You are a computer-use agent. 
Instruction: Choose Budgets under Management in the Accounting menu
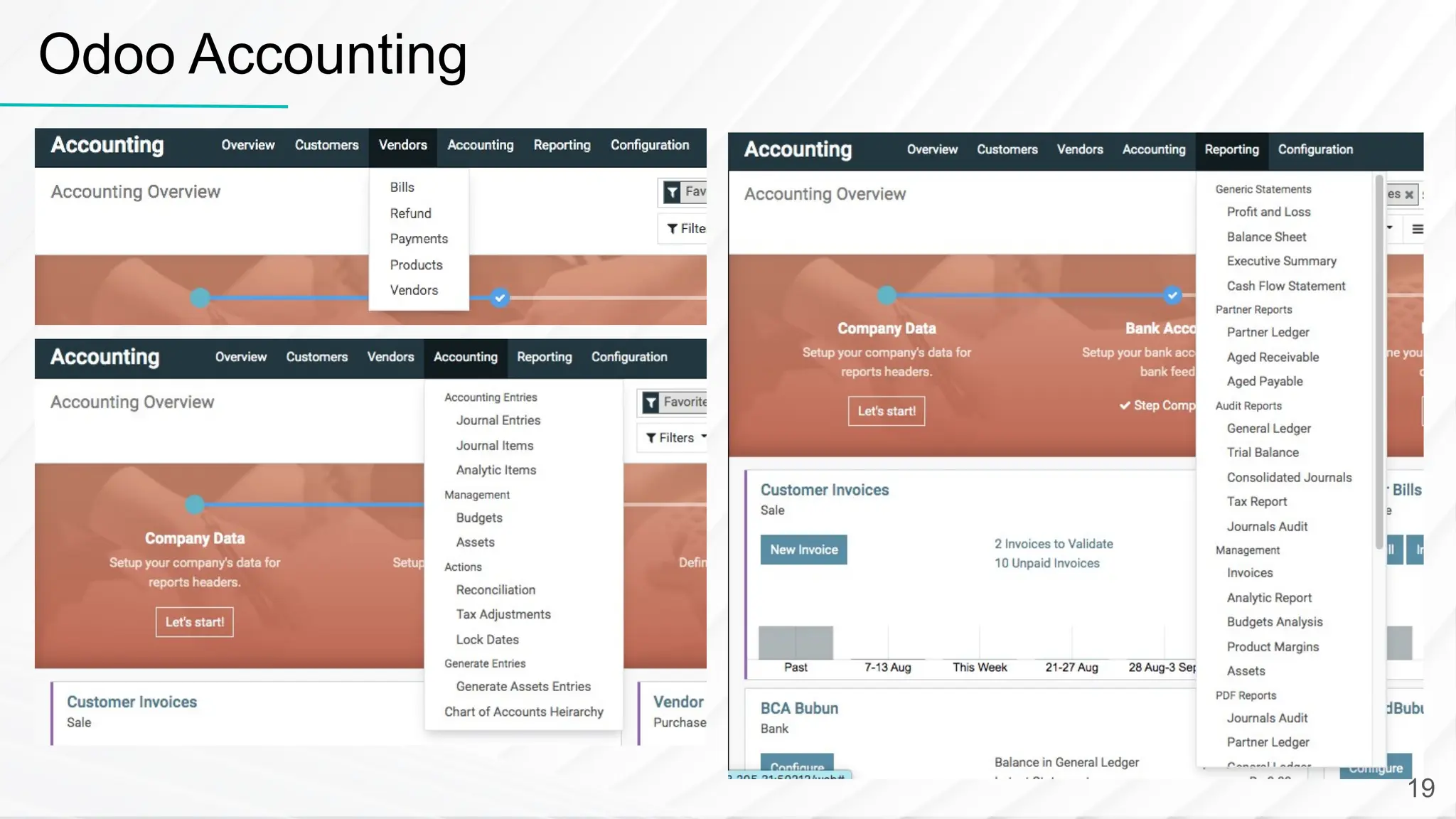tap(479, 518)
